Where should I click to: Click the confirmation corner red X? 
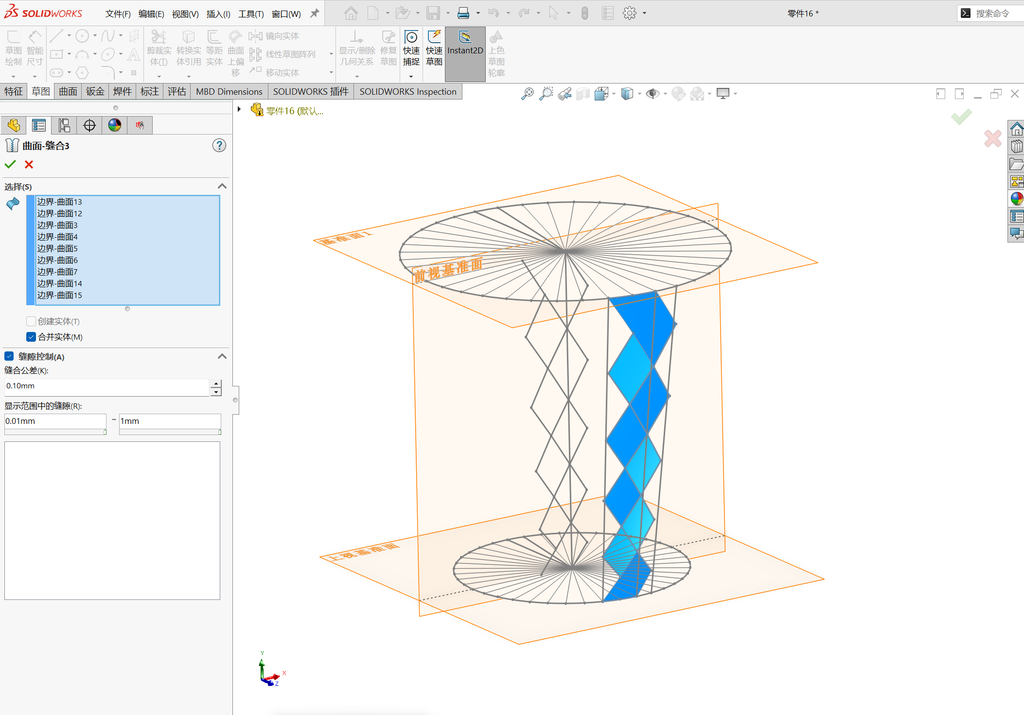click(993, 138)
